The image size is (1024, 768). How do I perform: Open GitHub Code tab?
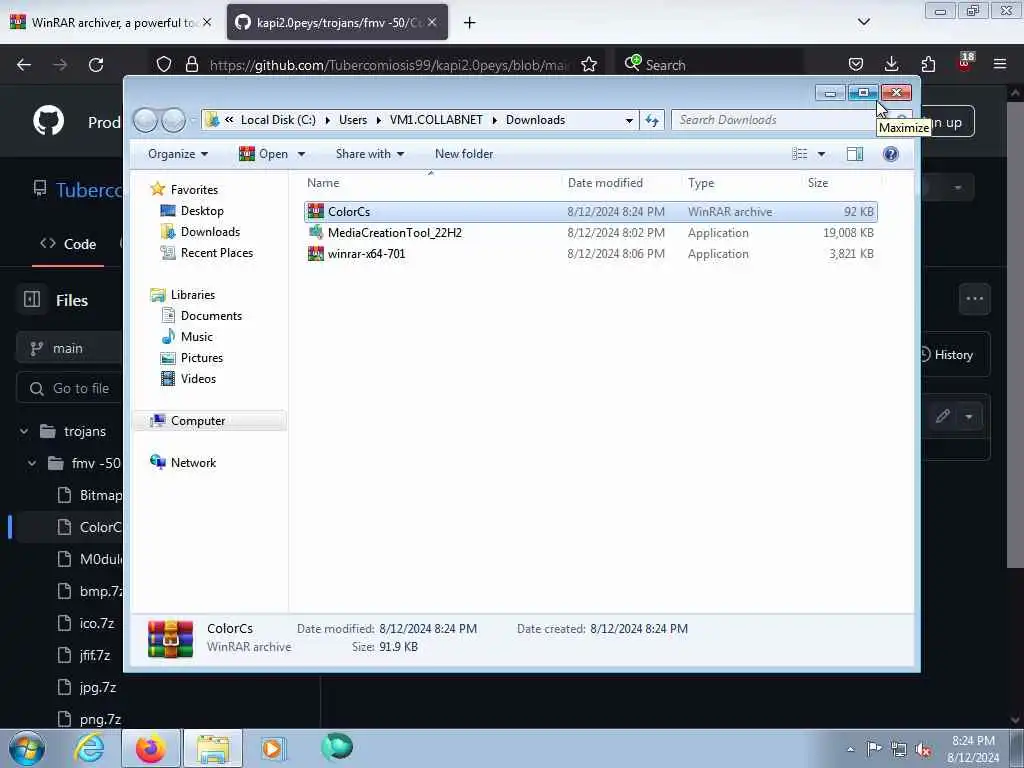click(x=68, y=244)
